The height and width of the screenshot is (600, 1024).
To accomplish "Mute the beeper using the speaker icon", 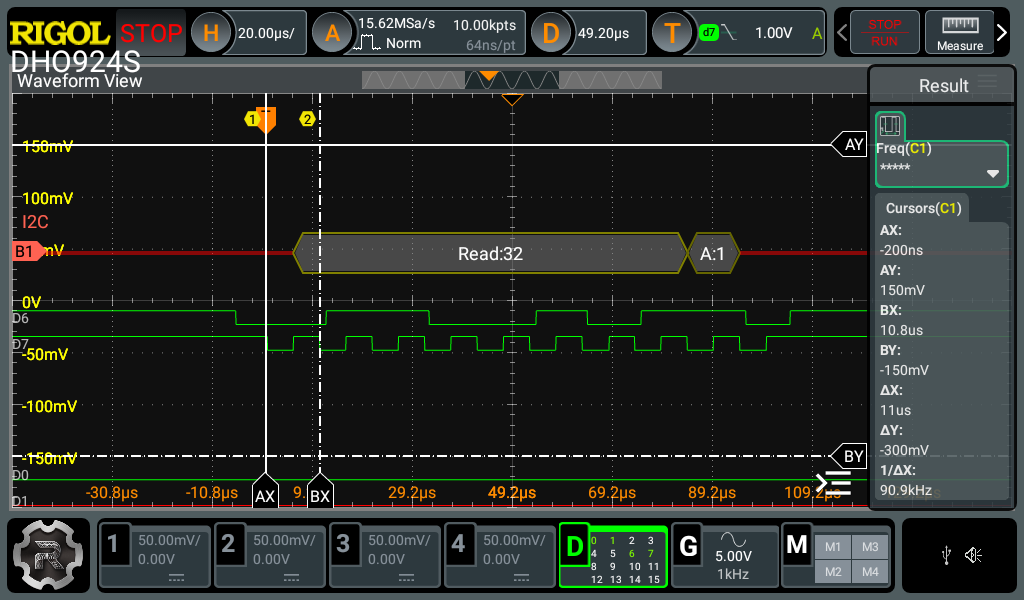I will [972, 556].
